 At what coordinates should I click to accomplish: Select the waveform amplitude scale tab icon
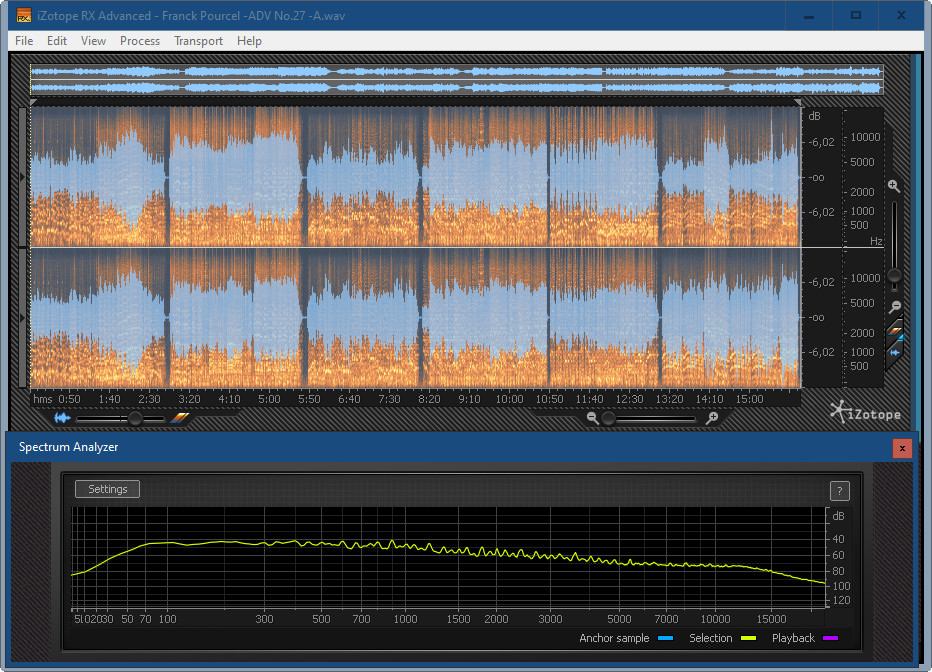pyautogui.click(x=896, y=352)
